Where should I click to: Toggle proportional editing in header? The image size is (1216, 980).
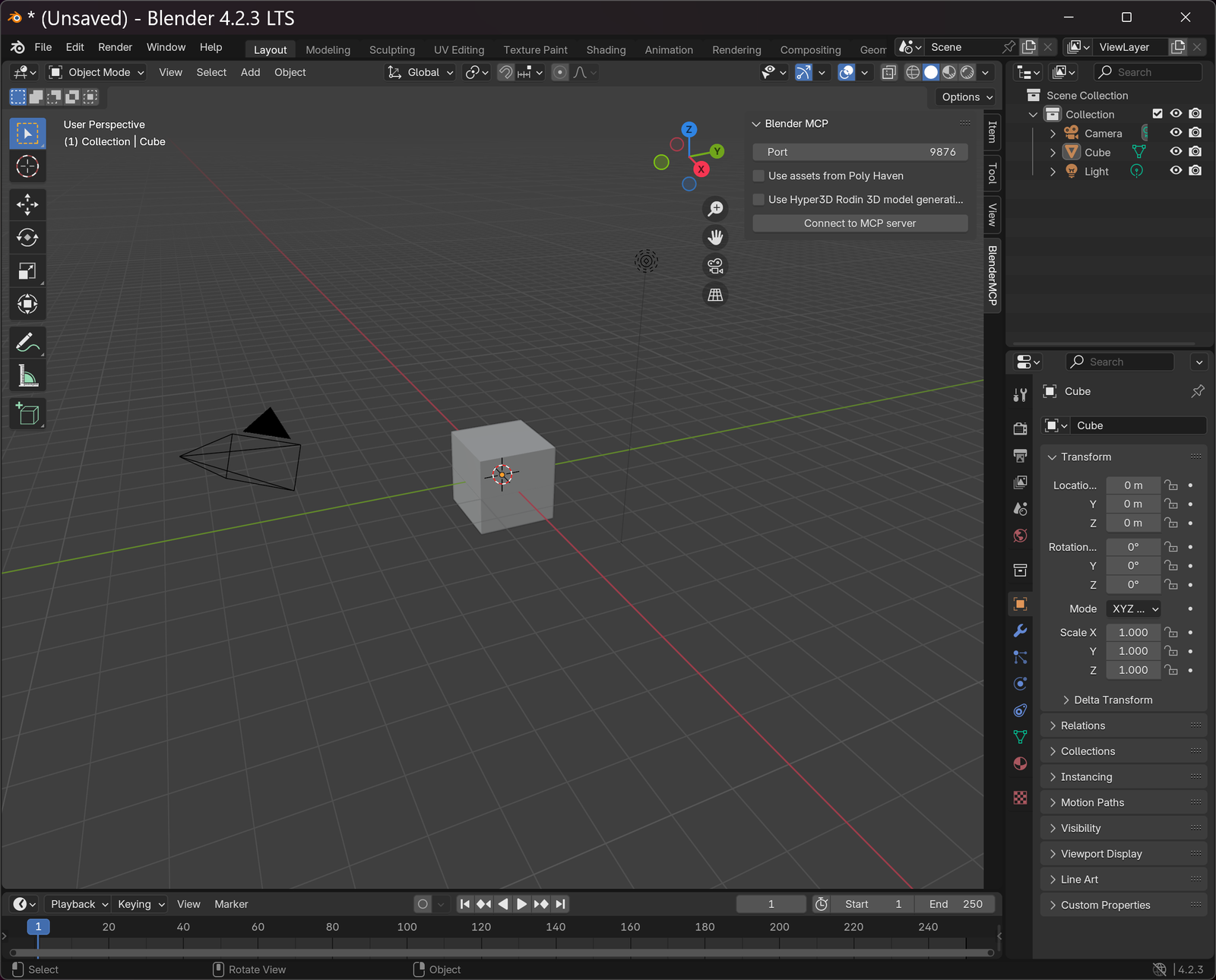(x=560, y=72)
